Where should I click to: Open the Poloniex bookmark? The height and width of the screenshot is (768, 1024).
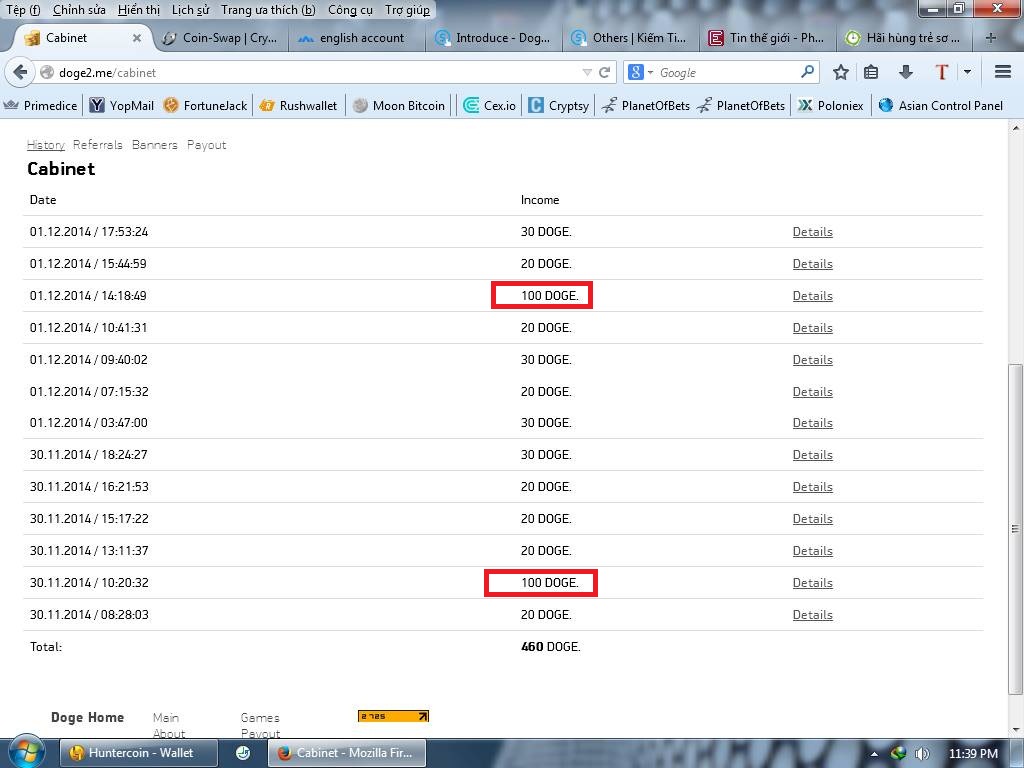point(831,105)
